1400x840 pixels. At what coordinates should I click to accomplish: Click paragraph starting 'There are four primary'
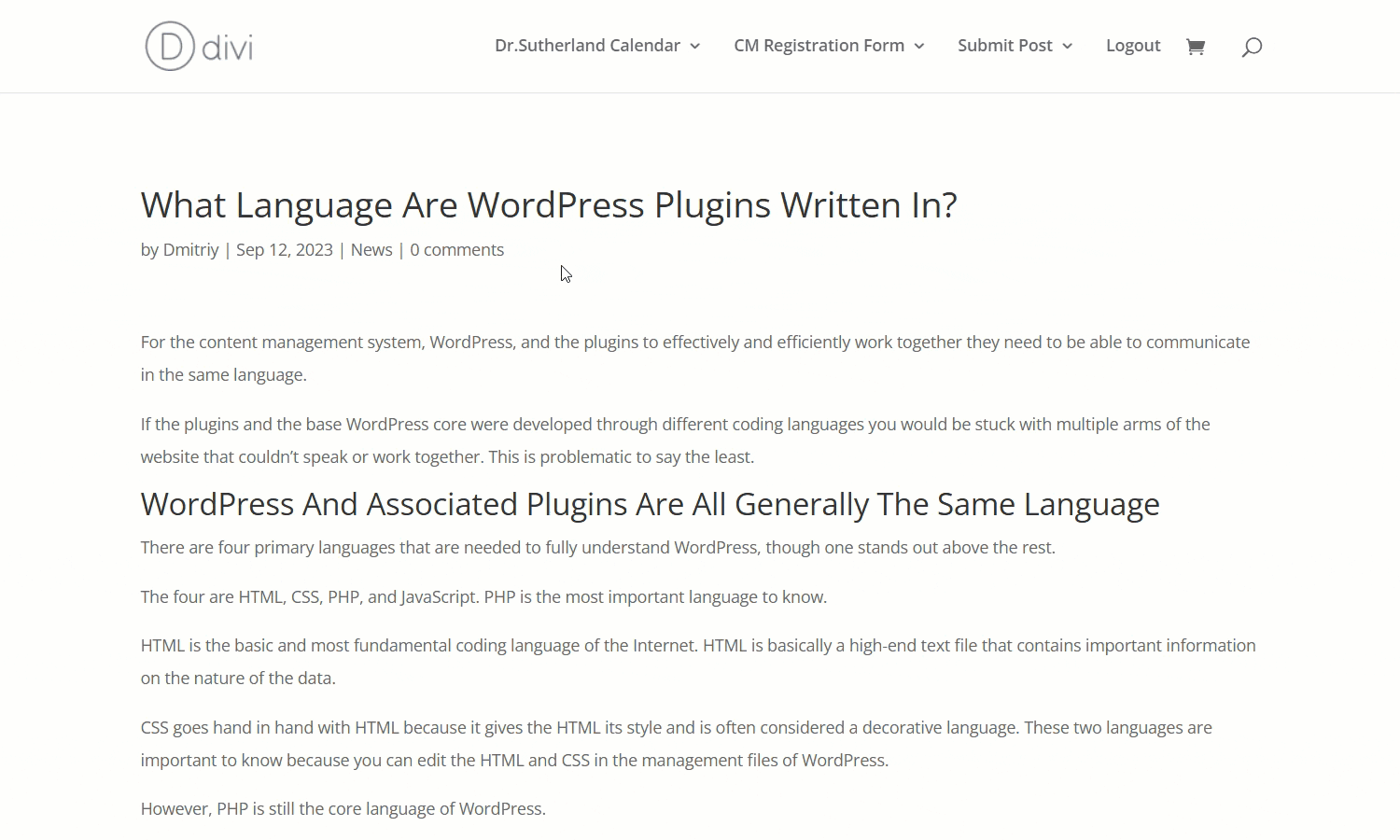[x=597, y=548]
